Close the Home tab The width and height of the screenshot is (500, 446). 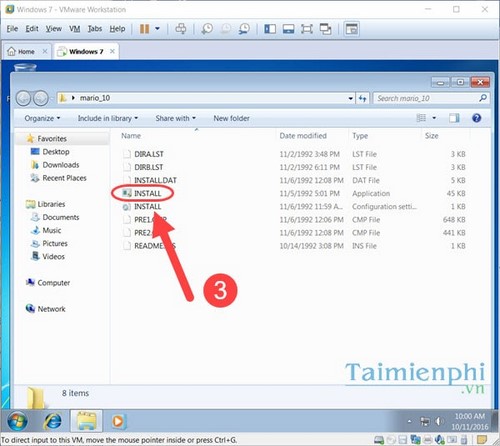[45, 51]
